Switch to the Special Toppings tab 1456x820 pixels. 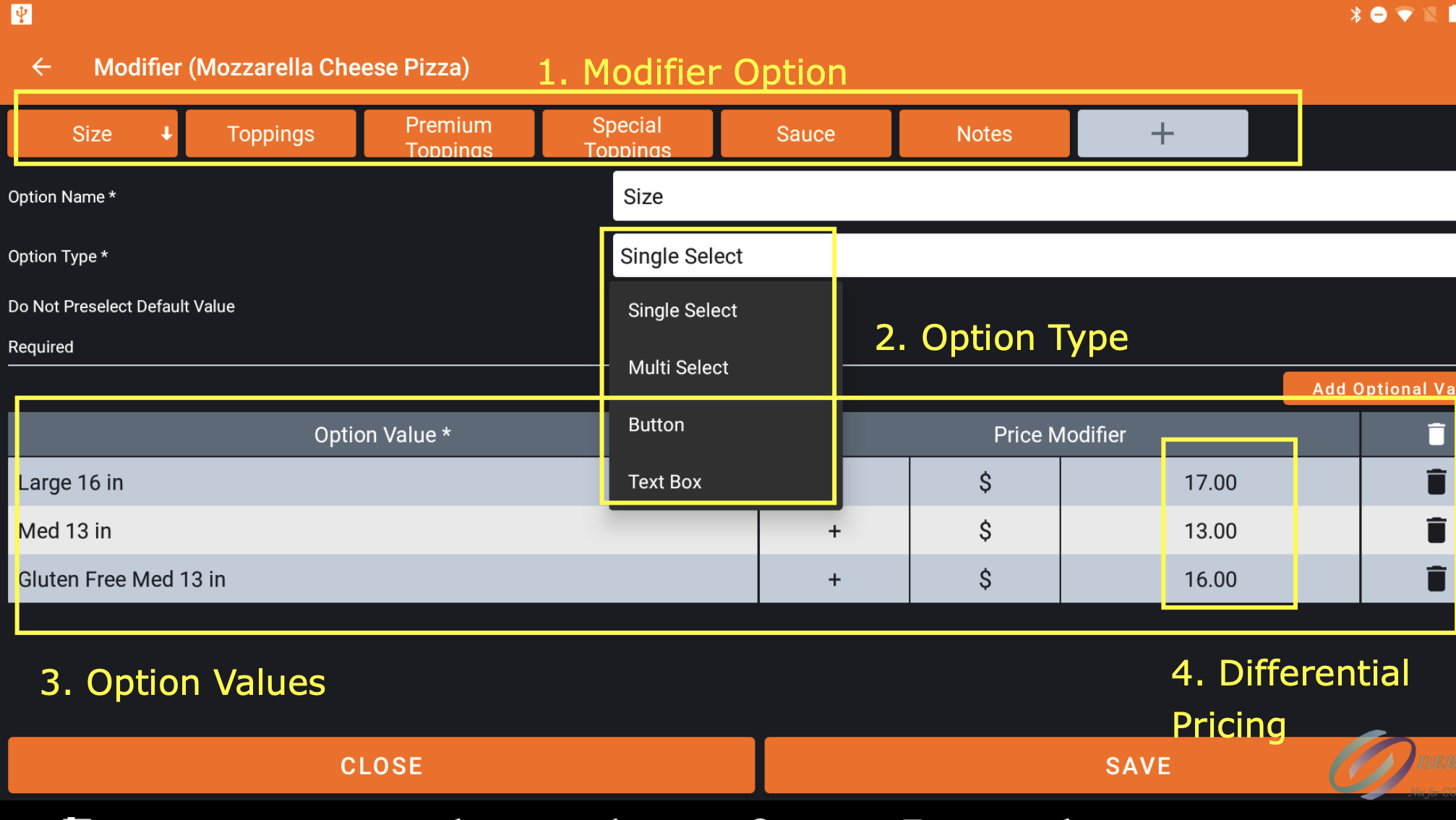coord(628,134)
